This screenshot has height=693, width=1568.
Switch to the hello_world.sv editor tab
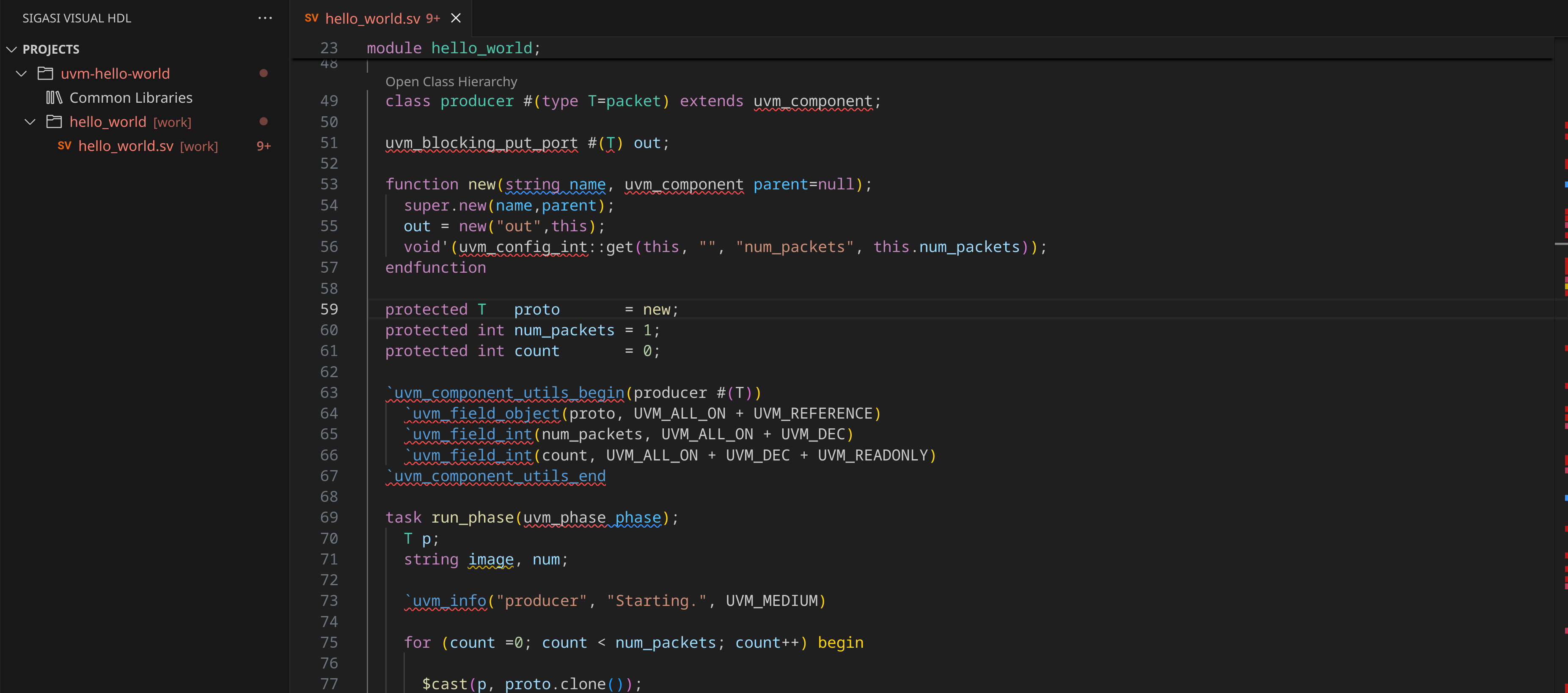(x=372, y=18)
